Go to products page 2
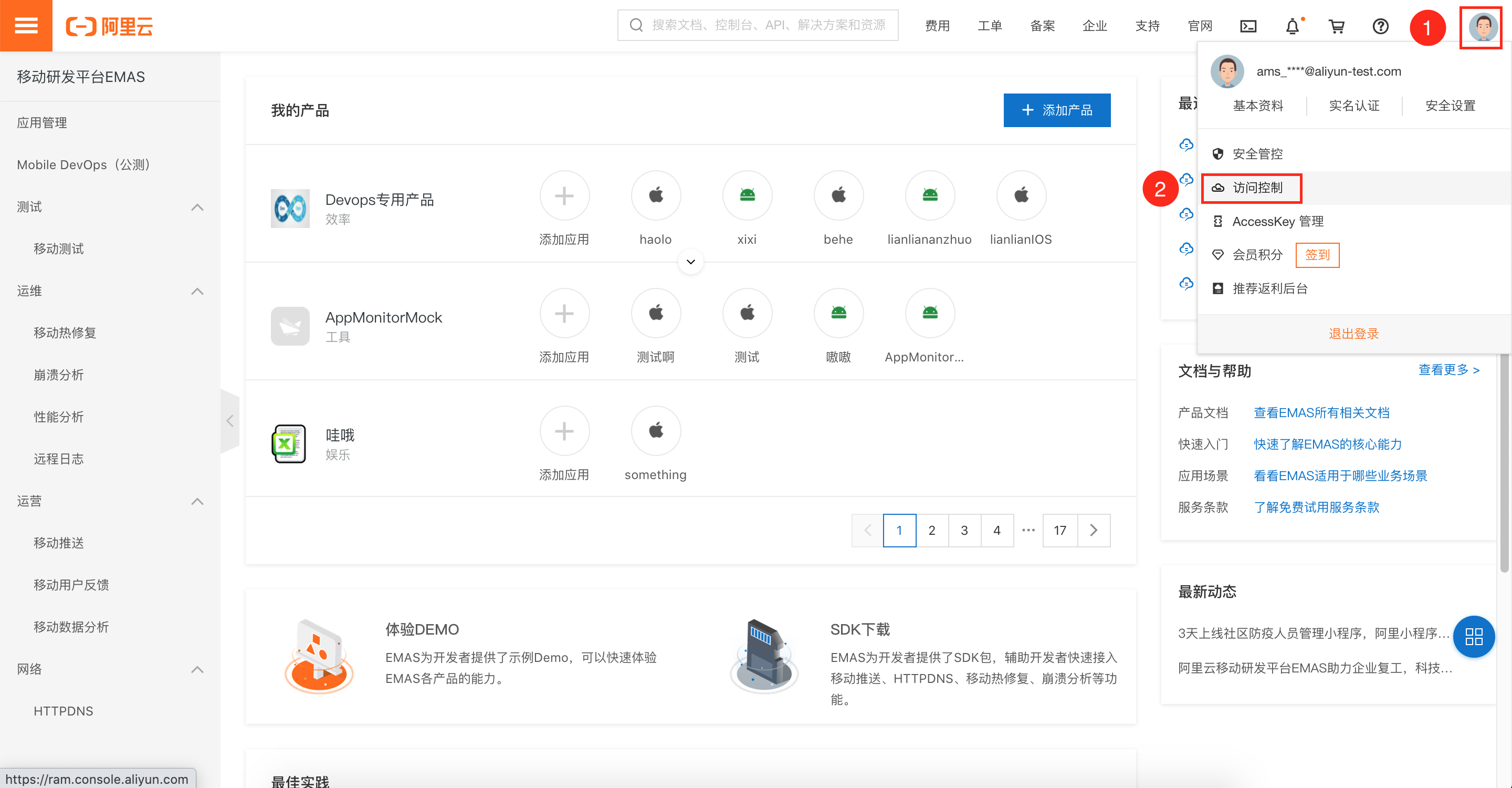1512x788 pixels. 931,530
